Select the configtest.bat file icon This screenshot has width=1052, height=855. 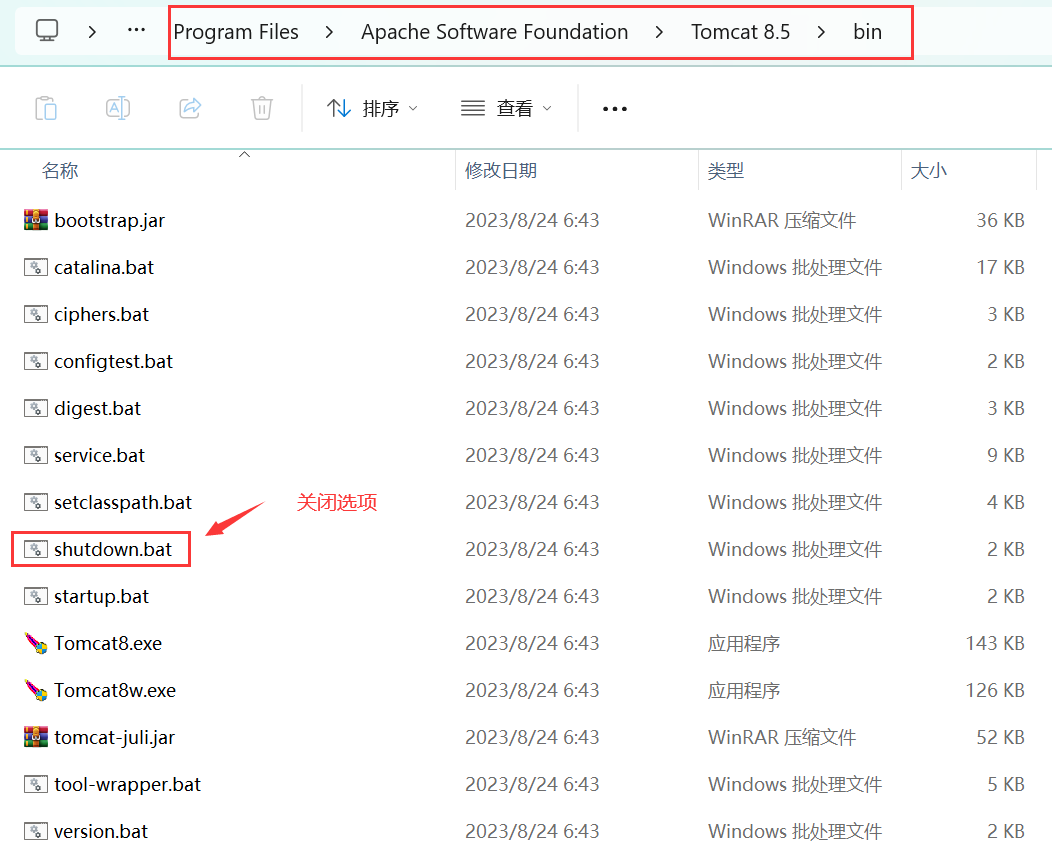tap(36, 361)
